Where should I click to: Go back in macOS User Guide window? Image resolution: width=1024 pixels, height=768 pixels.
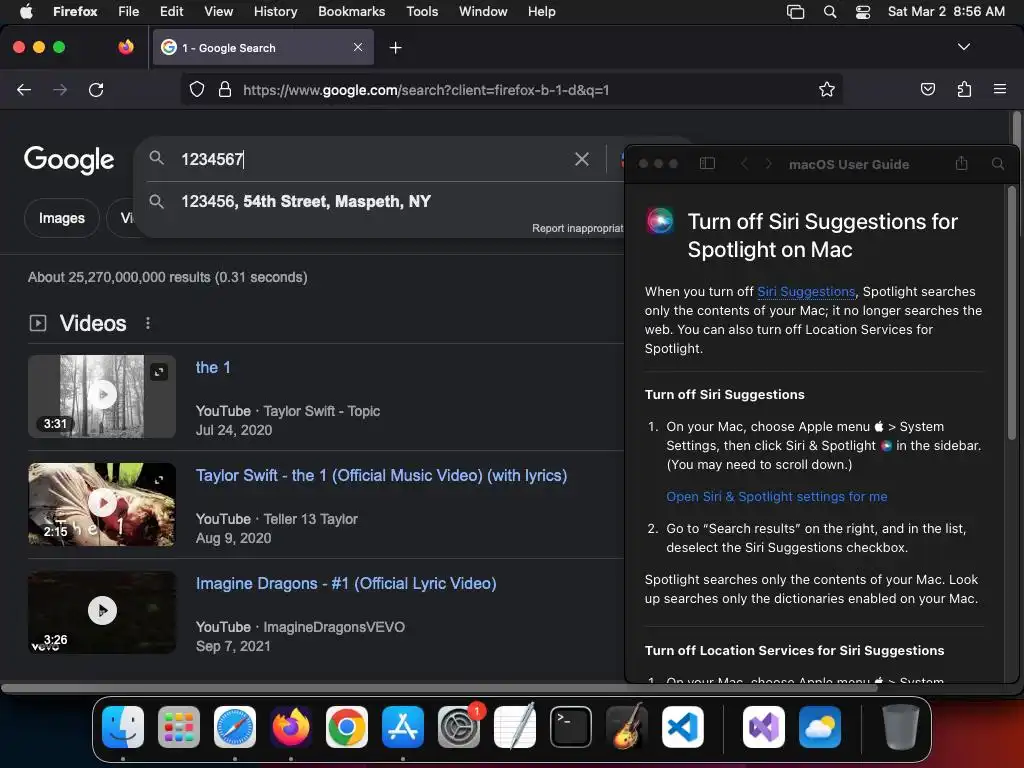pos(744,163)
